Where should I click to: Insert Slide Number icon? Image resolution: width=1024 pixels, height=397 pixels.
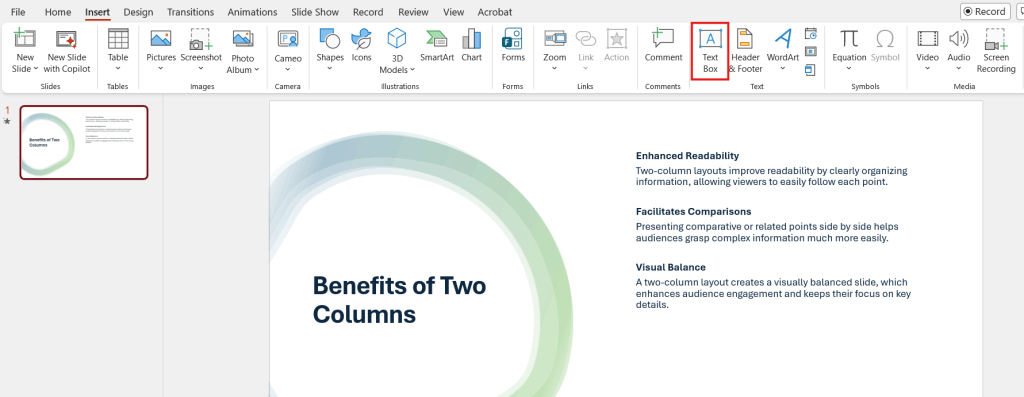coord(810,51)
